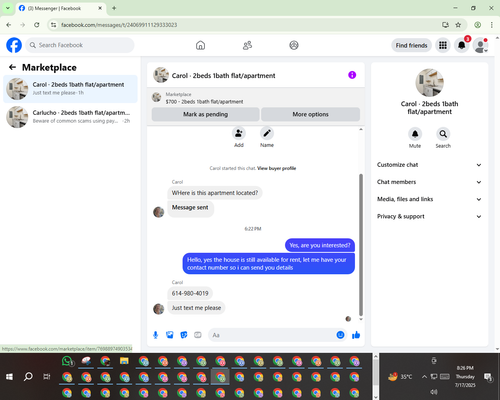Click the Home icon in top navigation
The image size is (500, 400).
pyautogui.click(x=200, y=45)
